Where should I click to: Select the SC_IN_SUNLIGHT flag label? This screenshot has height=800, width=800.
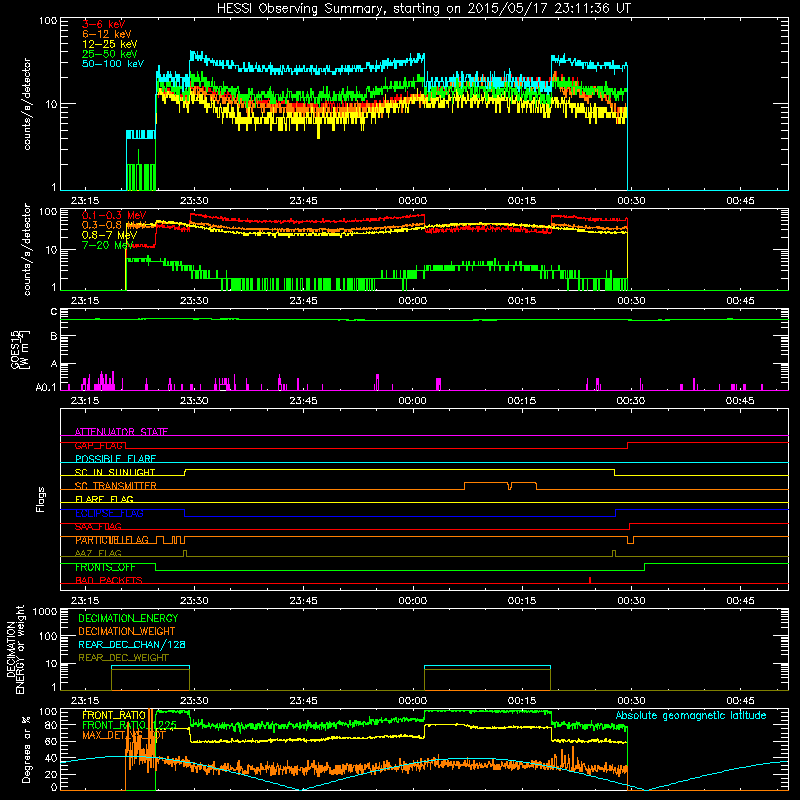click(x=115, y=472)
